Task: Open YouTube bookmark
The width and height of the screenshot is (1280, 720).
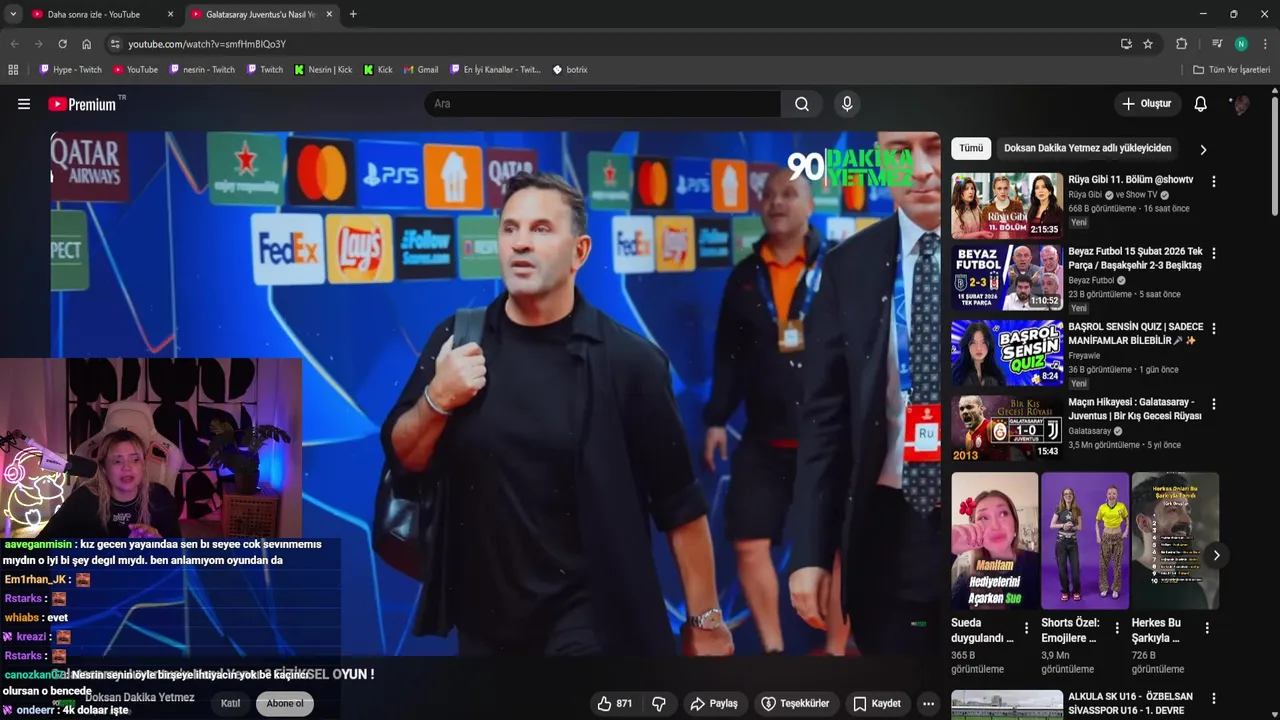Action: point(135,70)
